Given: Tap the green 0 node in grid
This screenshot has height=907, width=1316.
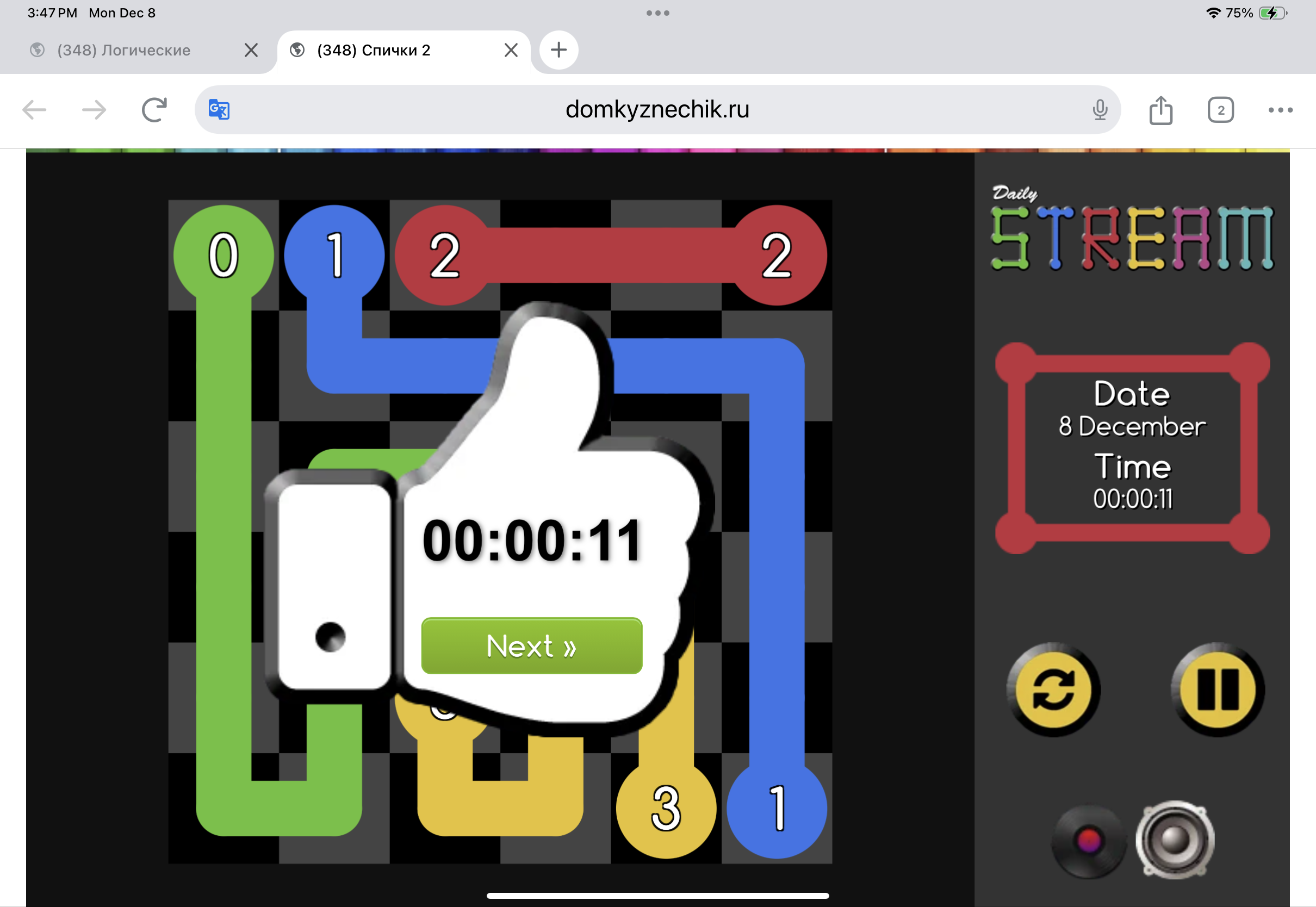Looking at the screenshot, I should 224,255.
